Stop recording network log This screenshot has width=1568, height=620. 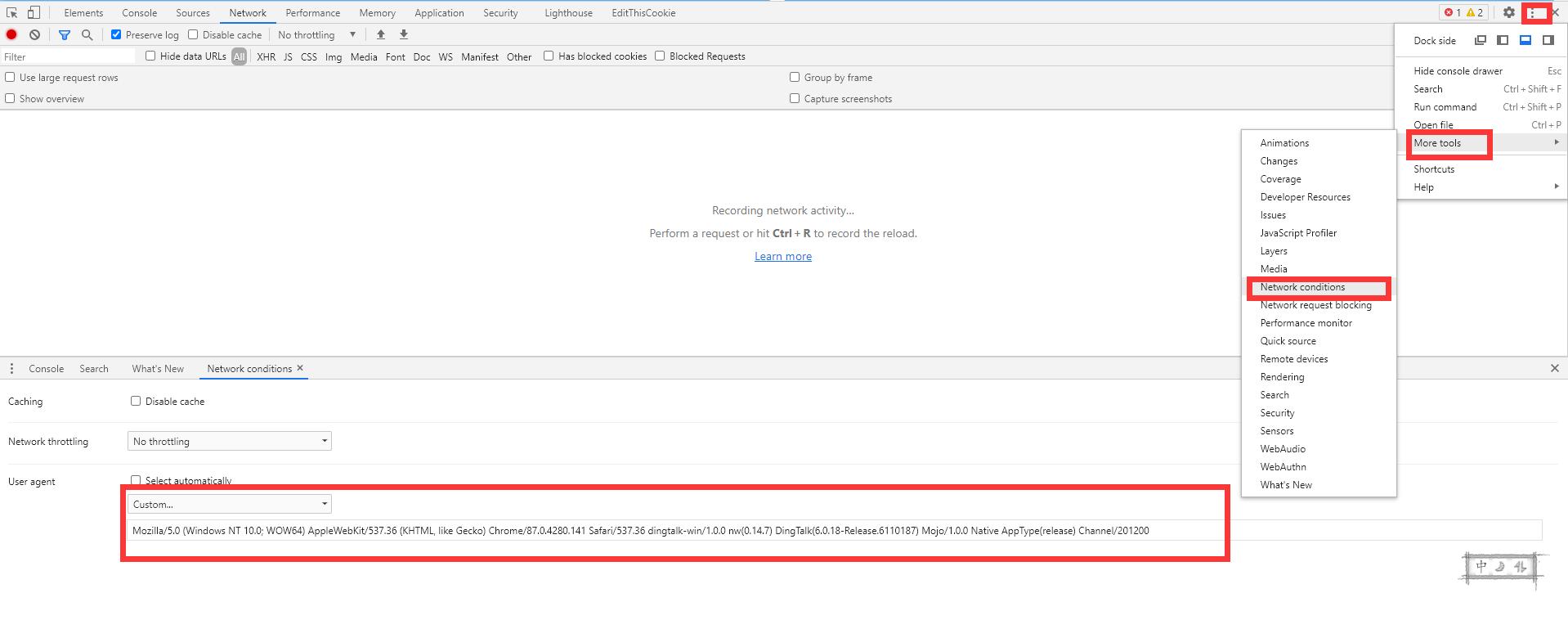pyautogui.click(x=12, y=34)
